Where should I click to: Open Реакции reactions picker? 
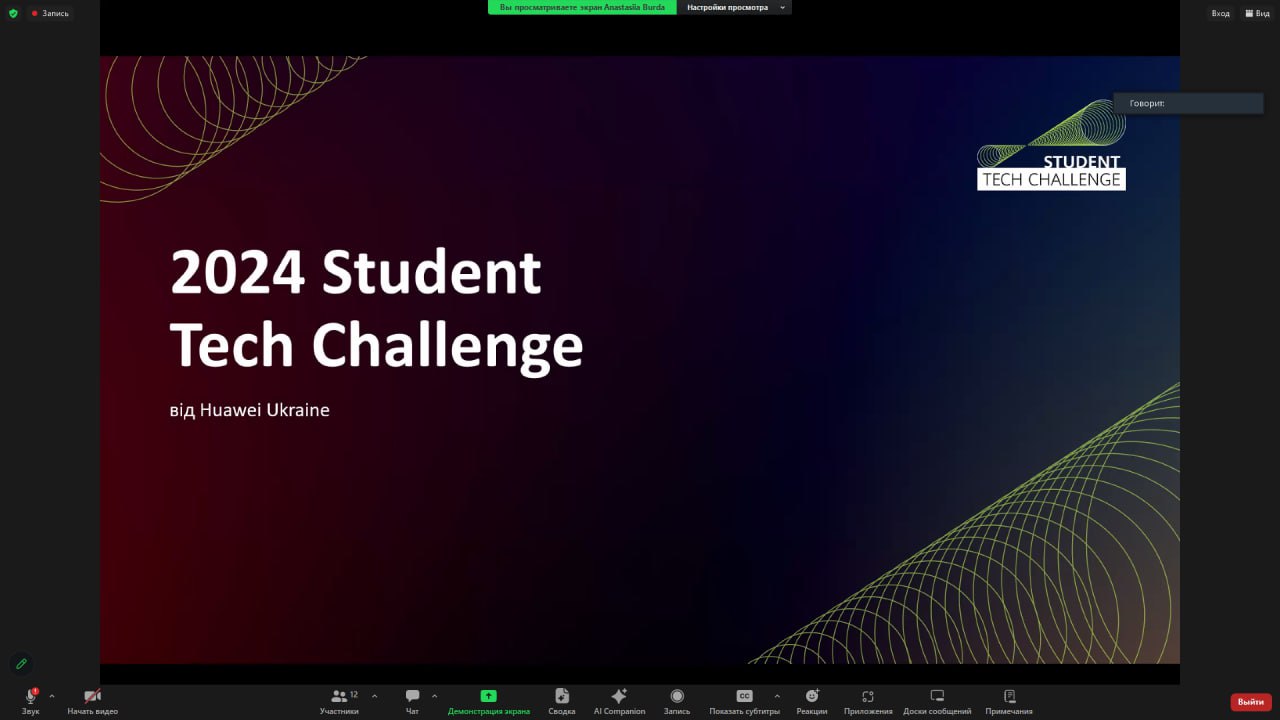812,697
